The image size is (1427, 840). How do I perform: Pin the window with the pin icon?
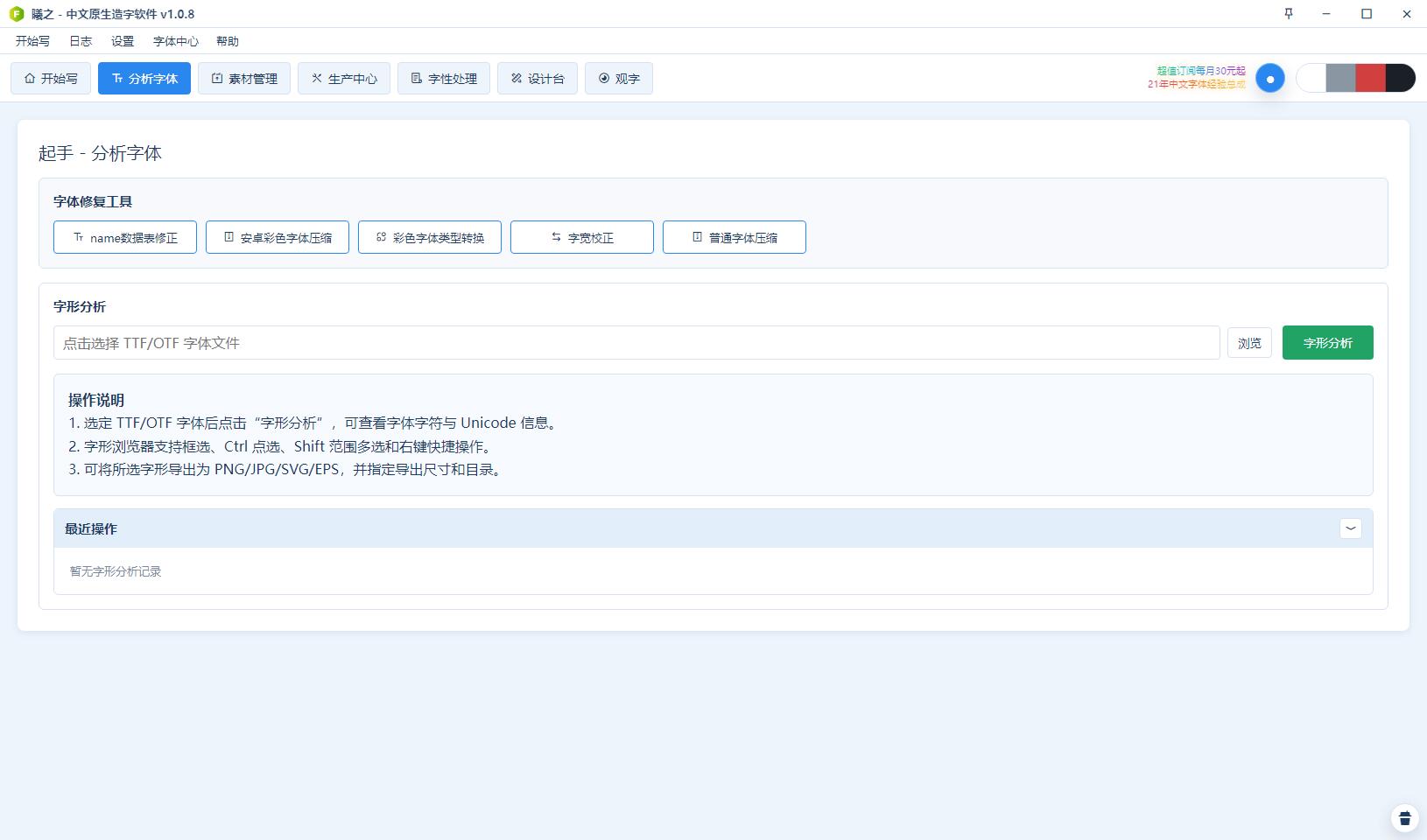pos(1289,13)
